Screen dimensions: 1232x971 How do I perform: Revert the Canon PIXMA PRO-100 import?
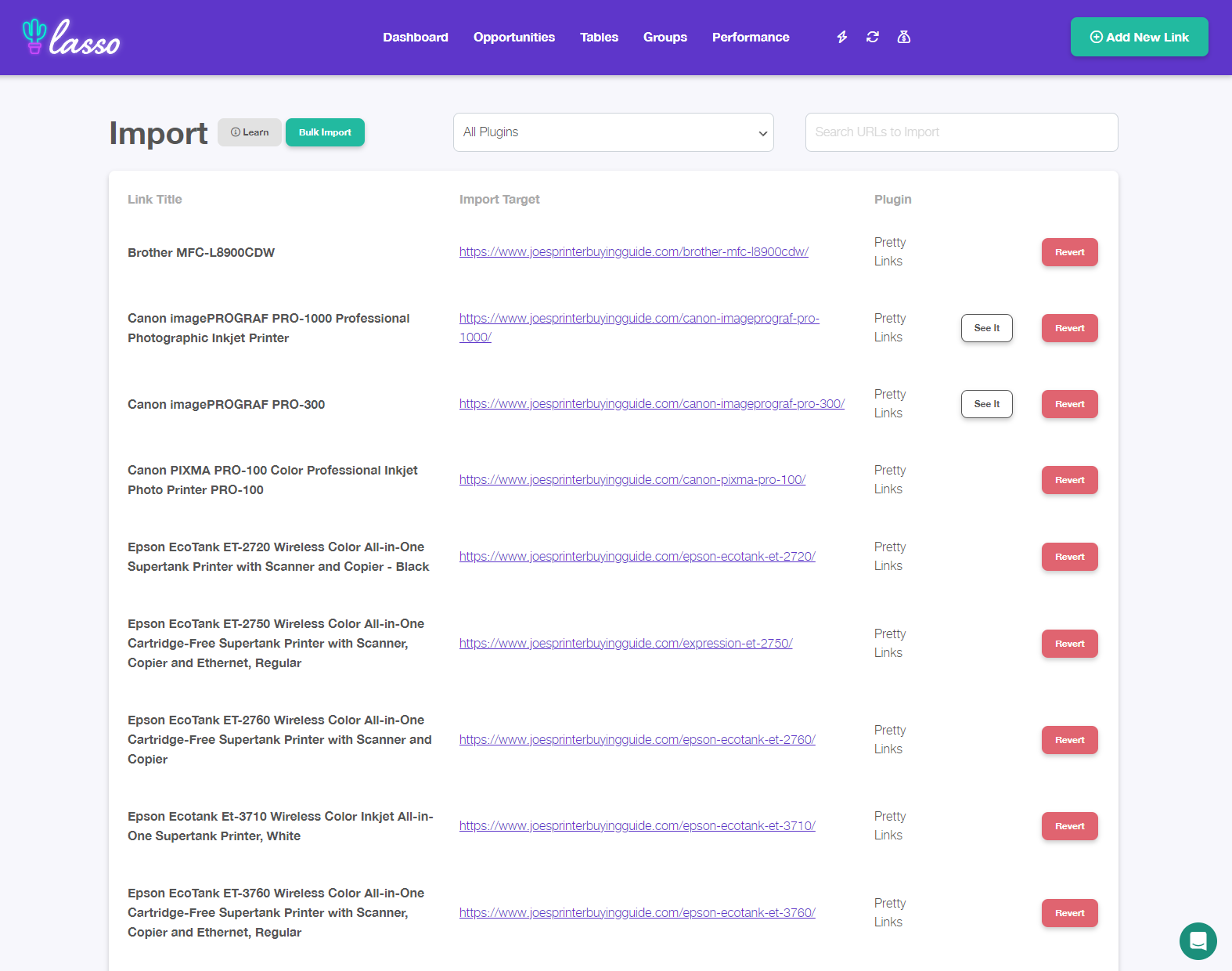1069,480
